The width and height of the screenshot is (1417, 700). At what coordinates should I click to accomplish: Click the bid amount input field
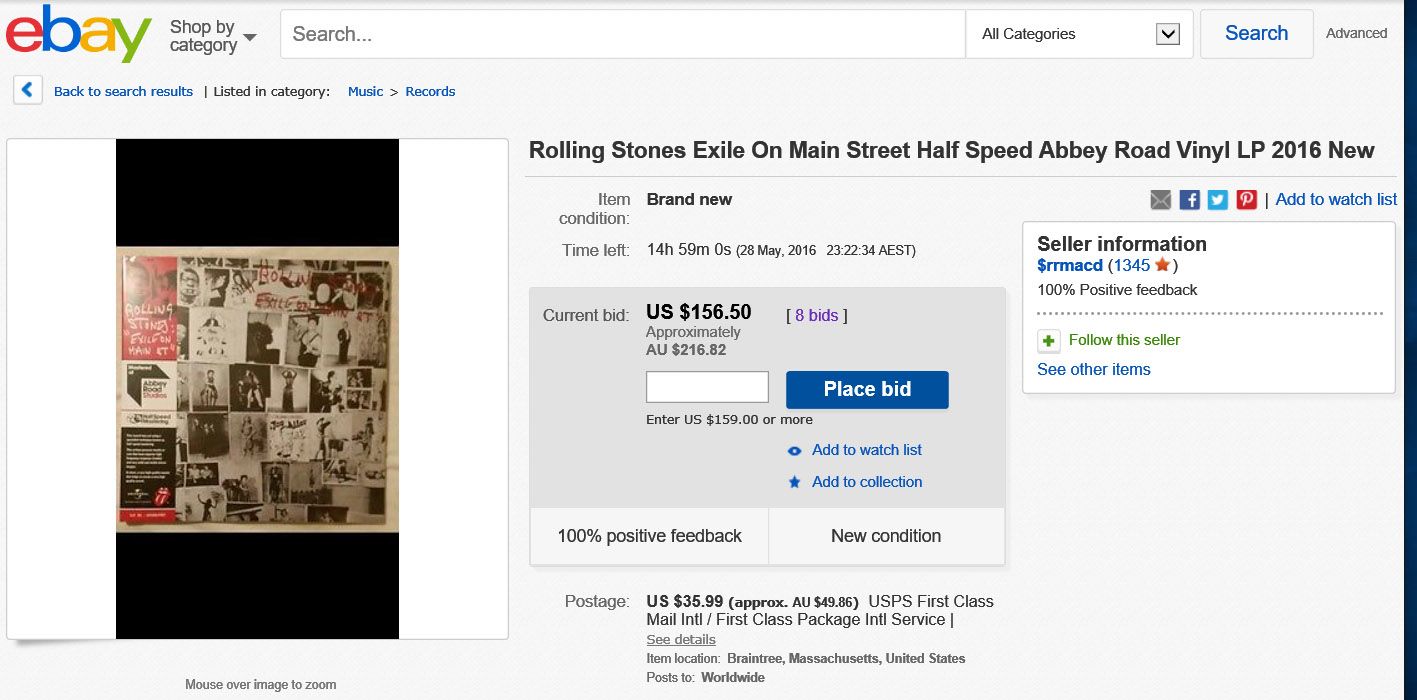[707, 387]
